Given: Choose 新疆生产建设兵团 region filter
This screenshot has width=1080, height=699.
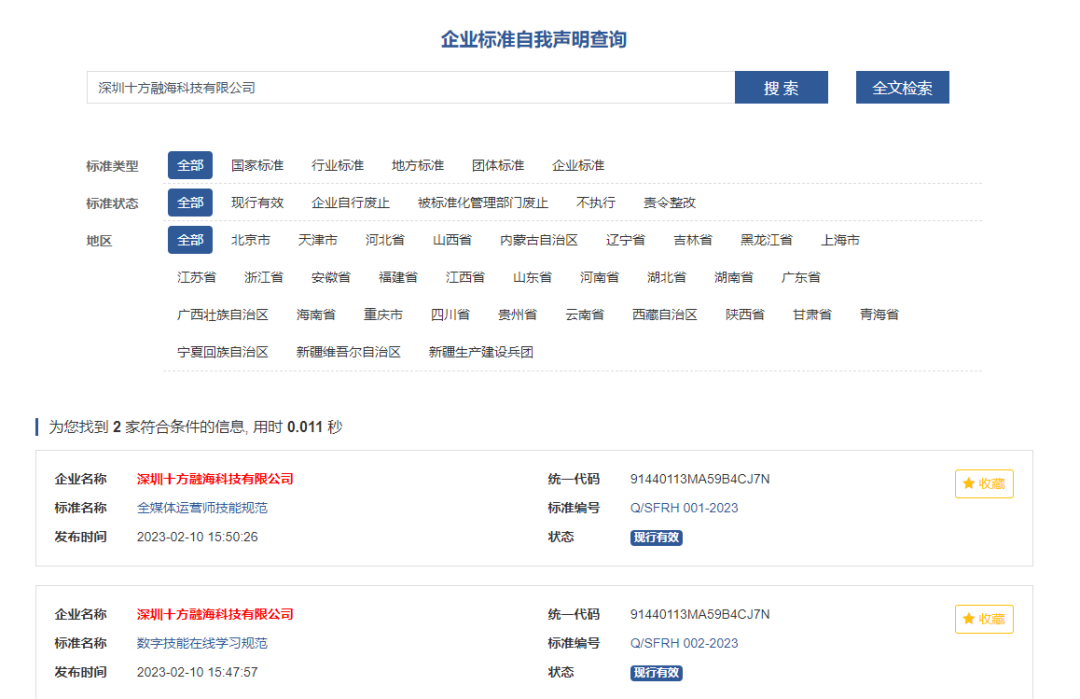Looking at the screenshot, I should (481, 352).
